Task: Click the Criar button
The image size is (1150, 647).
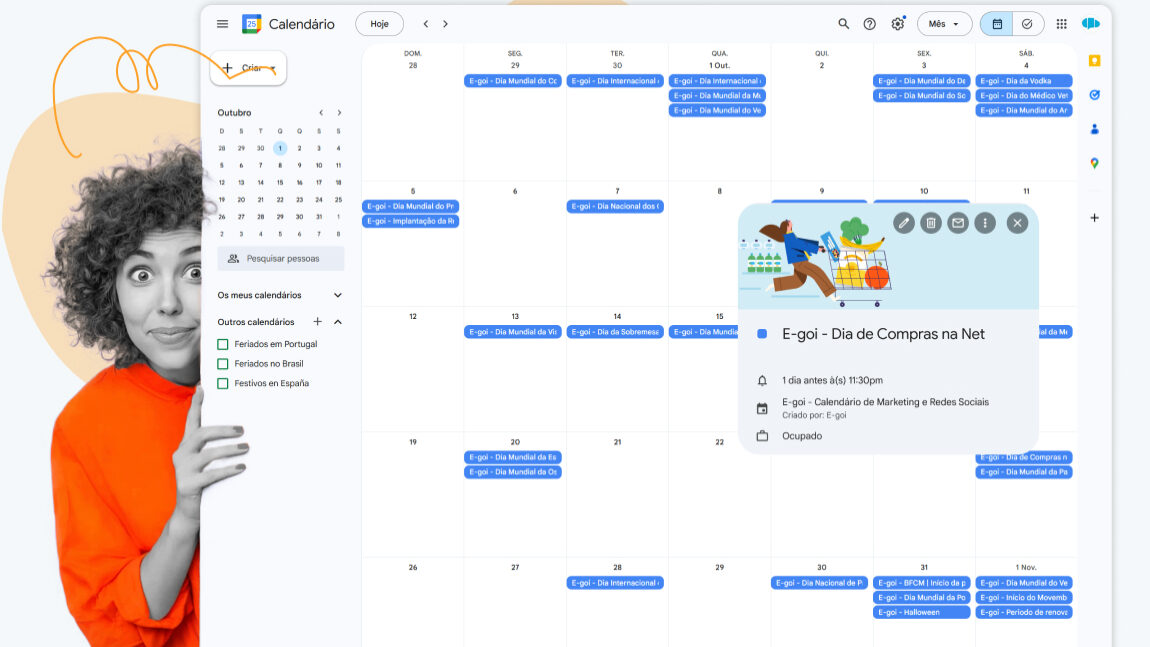Action: click(248, 68)
